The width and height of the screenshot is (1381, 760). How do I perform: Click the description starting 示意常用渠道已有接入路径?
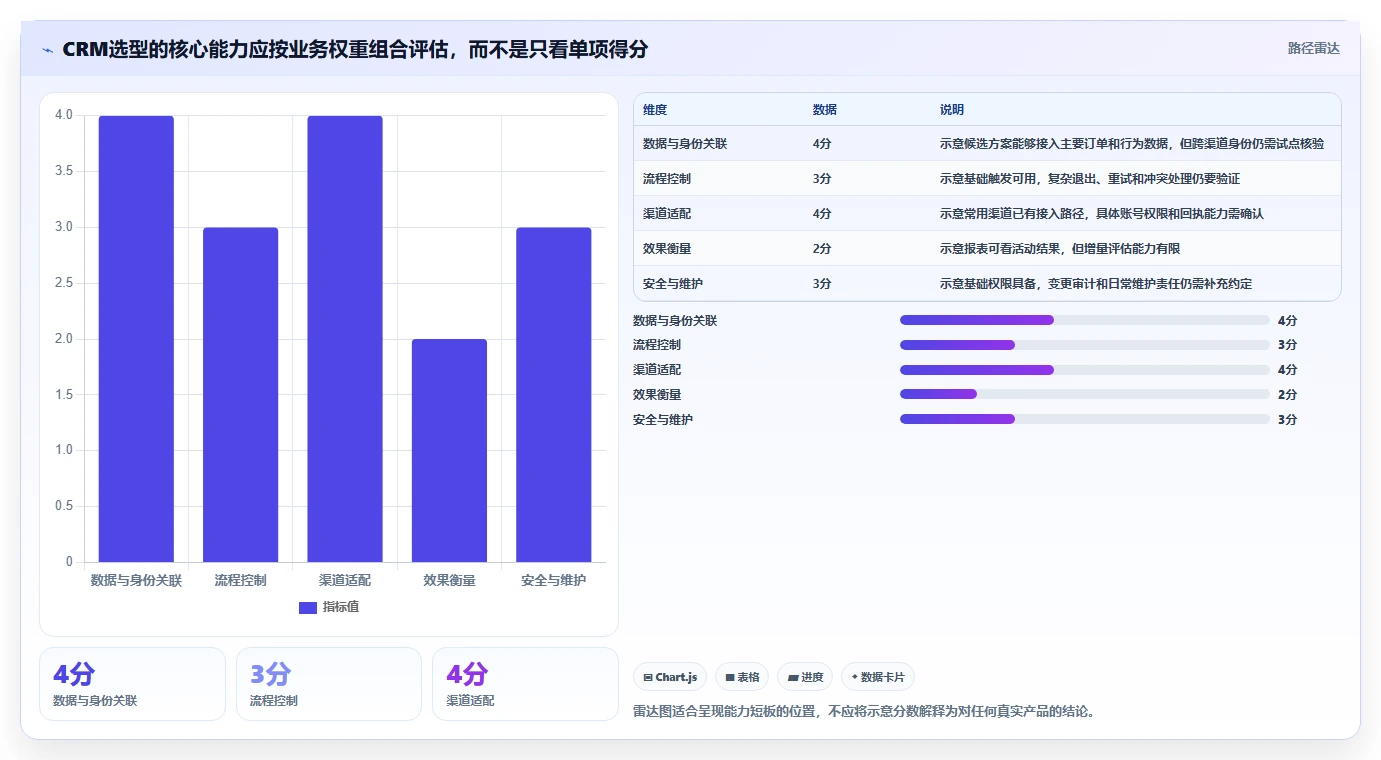1102,214
